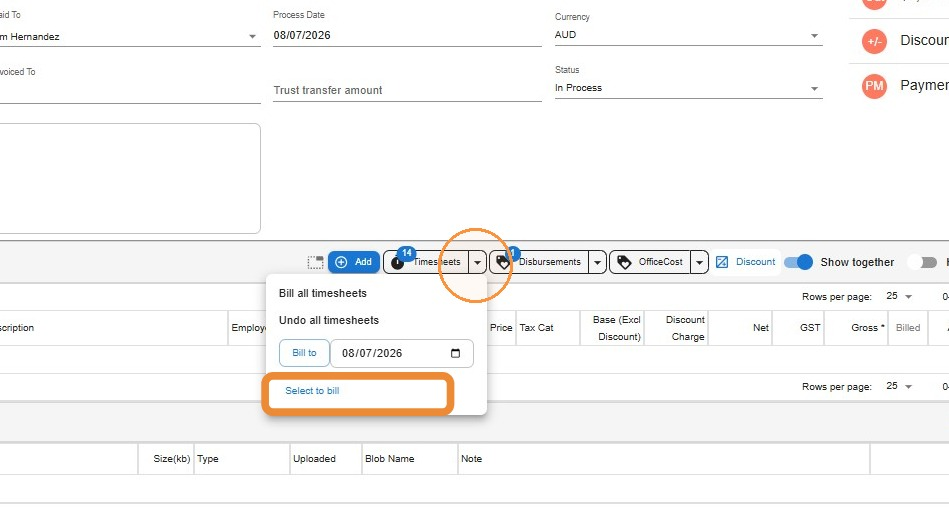Click the Bill to button
The height and width of the screenshot is (529, 949).
pyautogui.click(x=304, y=353)
